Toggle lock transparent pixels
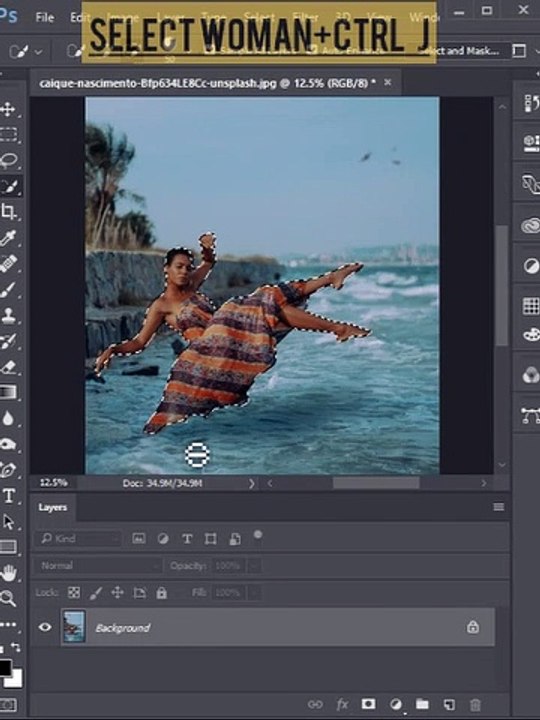The width and height of the screenshot is (540, 720). (x=74, y=592)
